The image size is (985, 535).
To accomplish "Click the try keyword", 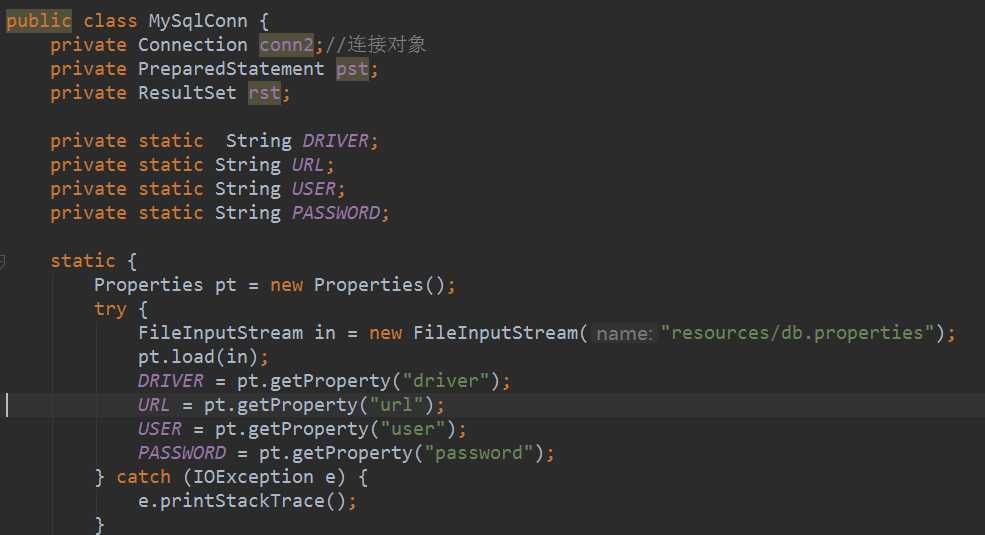I will (x=110, y=309).
